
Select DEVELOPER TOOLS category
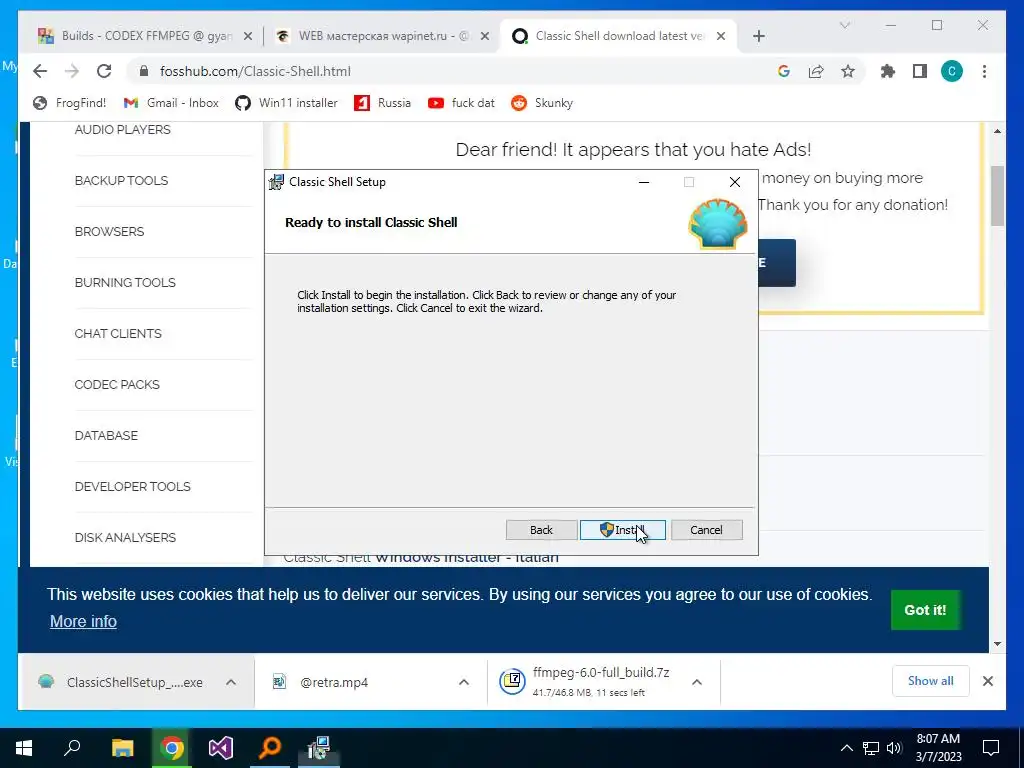pyautogui.click(x=133, y=486)
